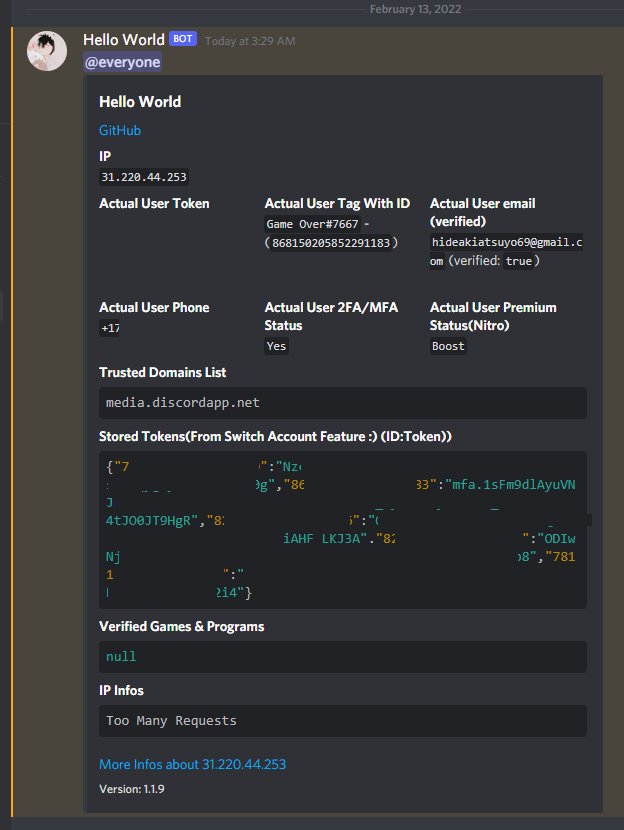Click the 2FA/MFA status Yes value
The height and width of the screenshot is (830, 624).
[276, 346]
